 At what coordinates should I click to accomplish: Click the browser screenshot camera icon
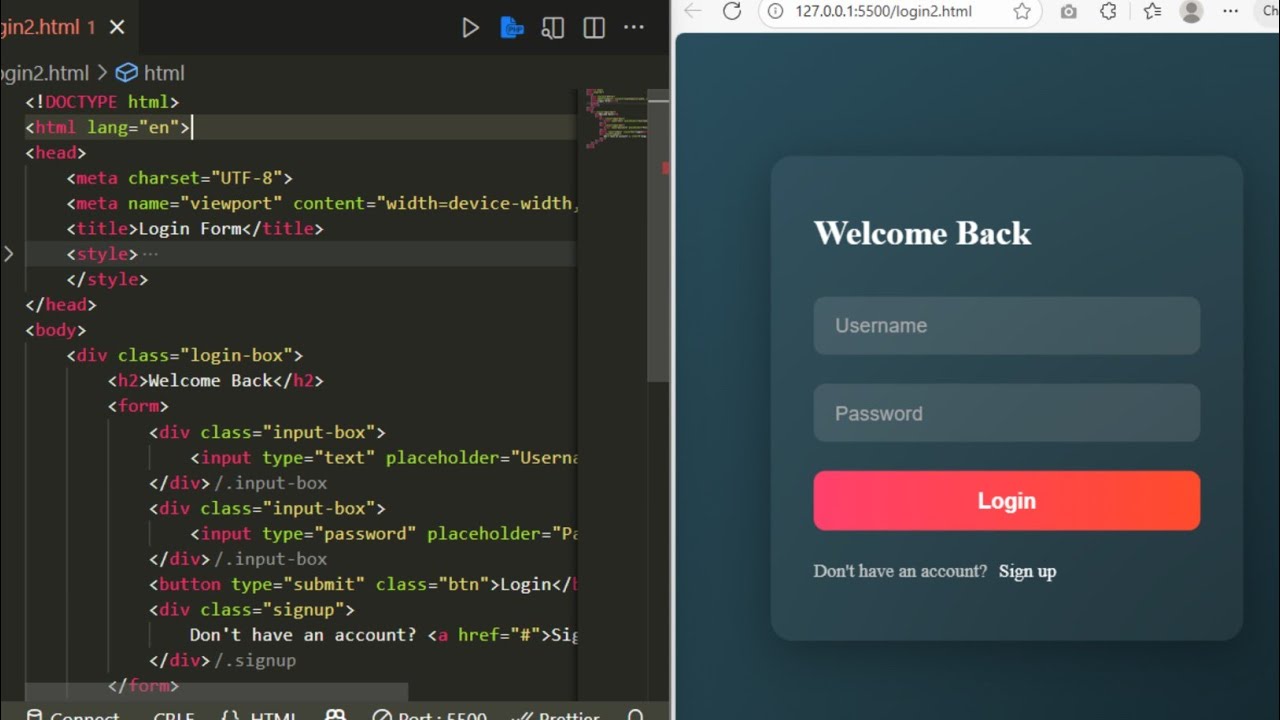click(1069, 11)
